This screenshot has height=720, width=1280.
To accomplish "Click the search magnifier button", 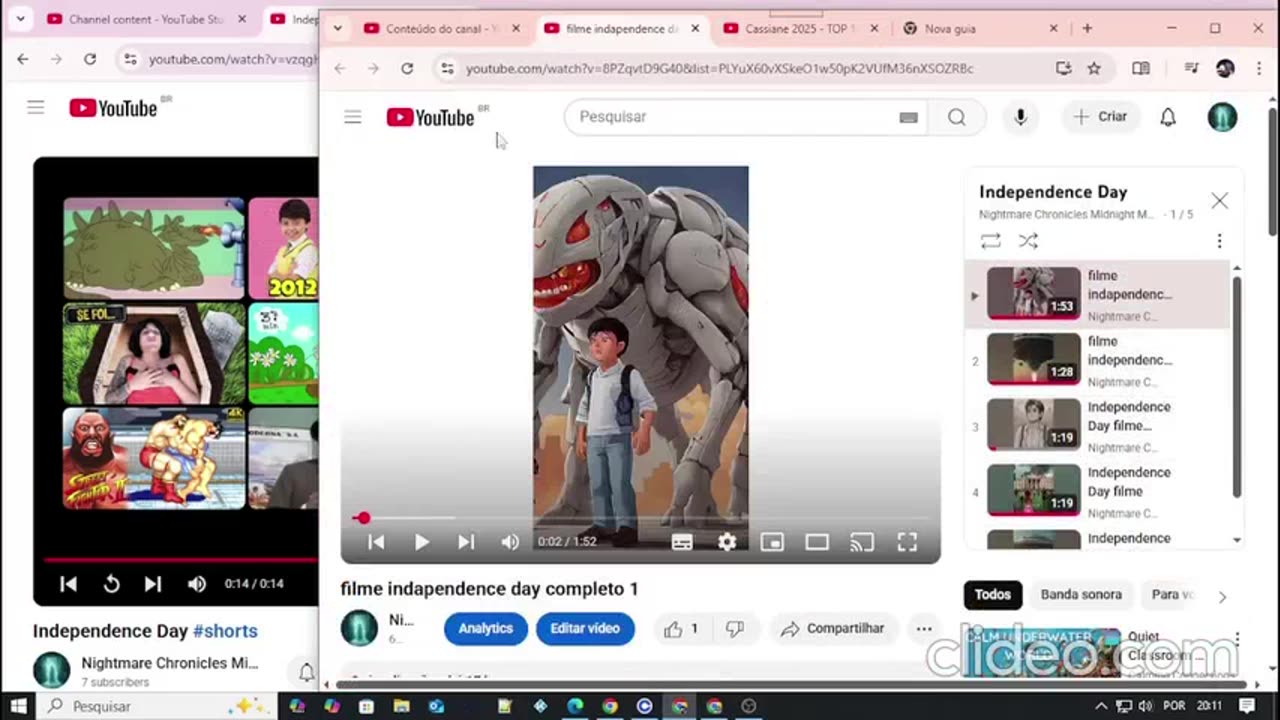I will [x=956, y=117].
